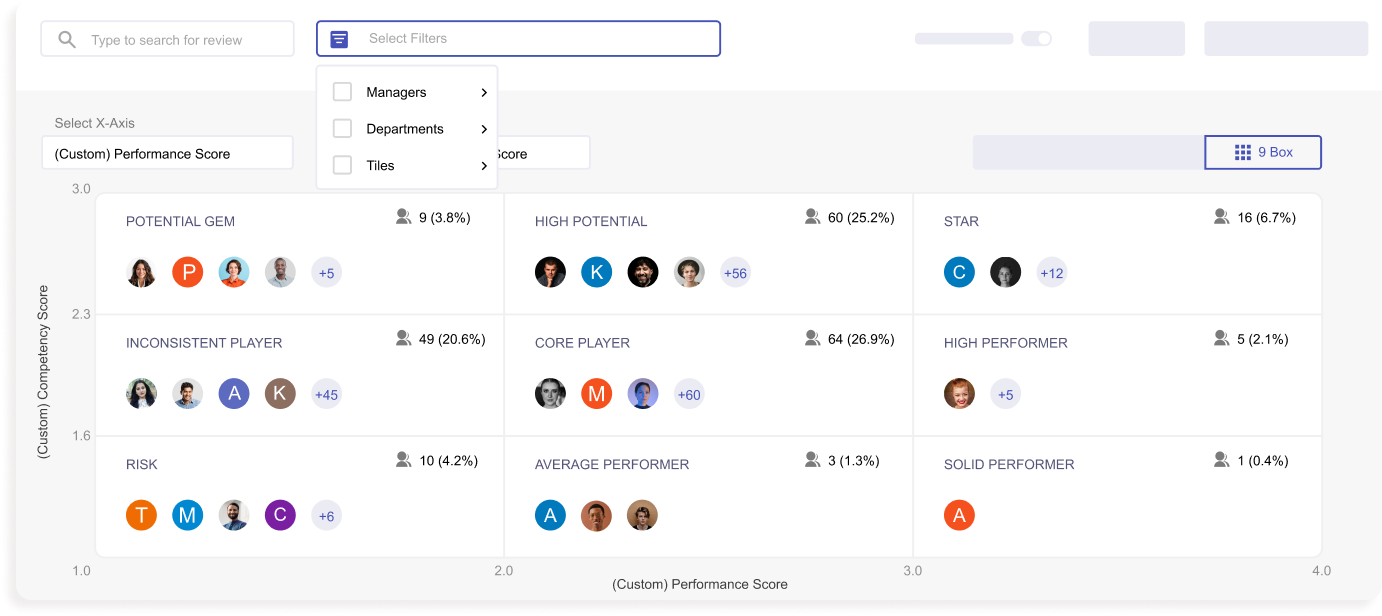
Task: Expand the Managers submenu chevron
Action: coord(483,91)
